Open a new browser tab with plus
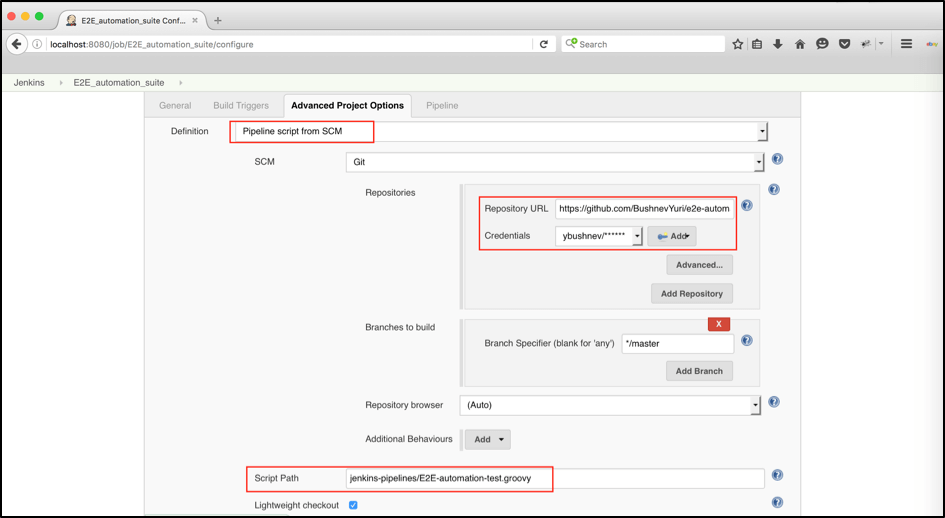Screen dimensions: 945x518 (218, 21)
